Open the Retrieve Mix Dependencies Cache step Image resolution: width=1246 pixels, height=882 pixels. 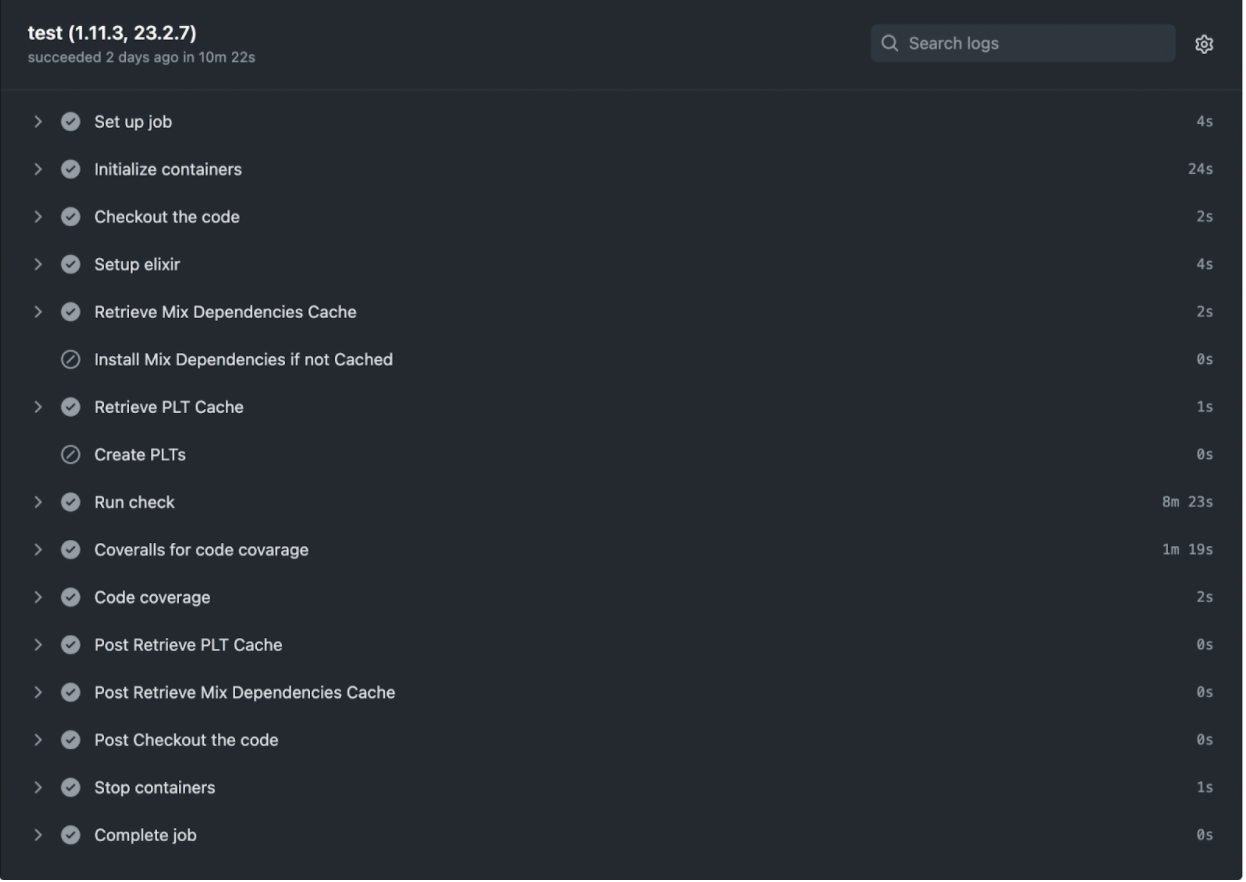622,312
